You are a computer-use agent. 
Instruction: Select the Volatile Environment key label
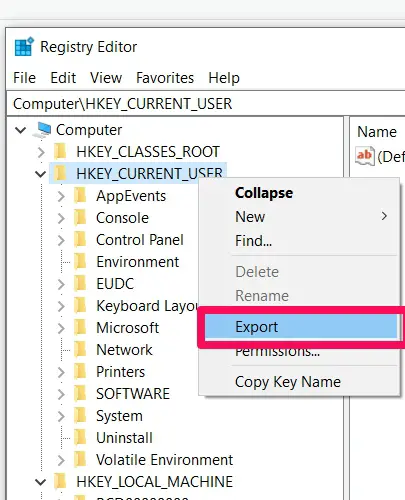click(165, 460)
